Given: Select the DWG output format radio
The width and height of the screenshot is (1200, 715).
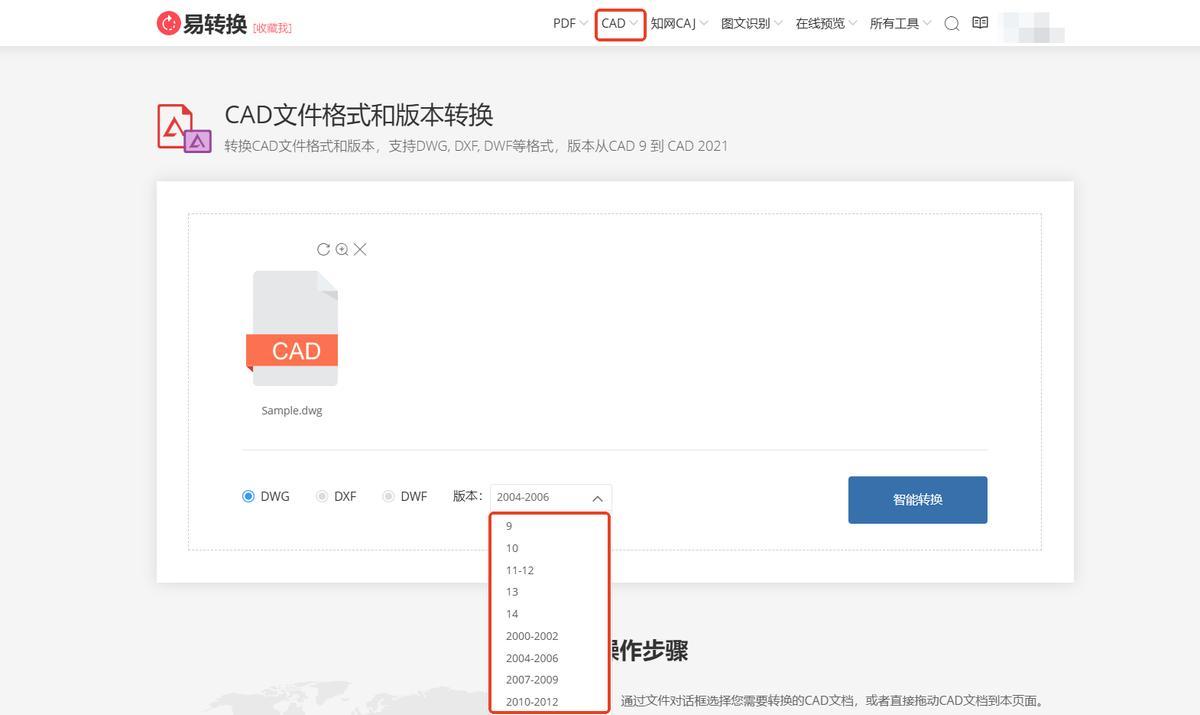Looking at the screenshot, I should pos(249,496).
